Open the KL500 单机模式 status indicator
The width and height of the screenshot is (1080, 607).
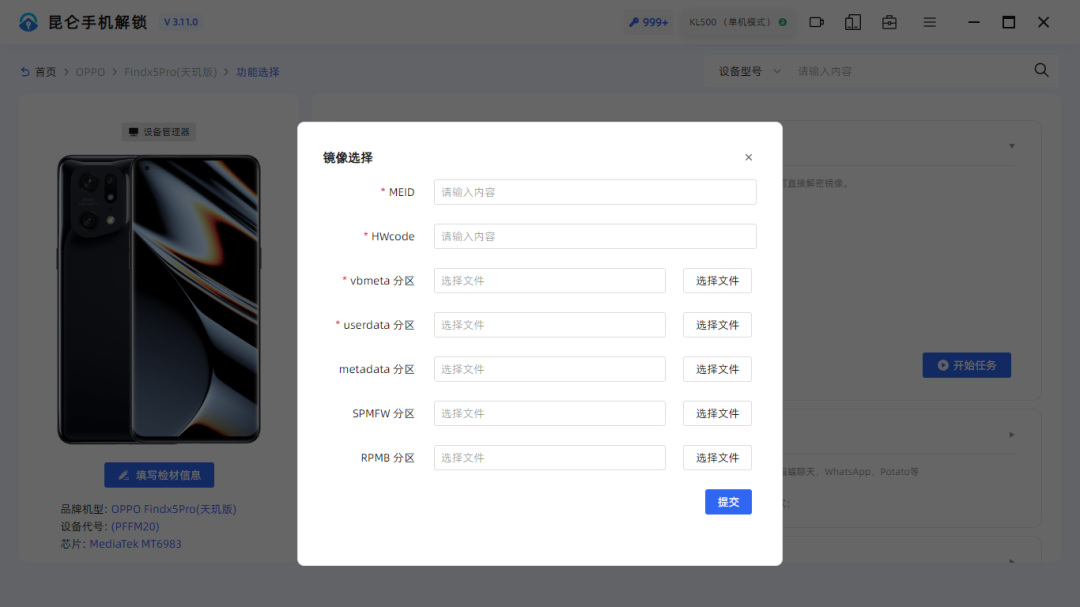point(738,22)
